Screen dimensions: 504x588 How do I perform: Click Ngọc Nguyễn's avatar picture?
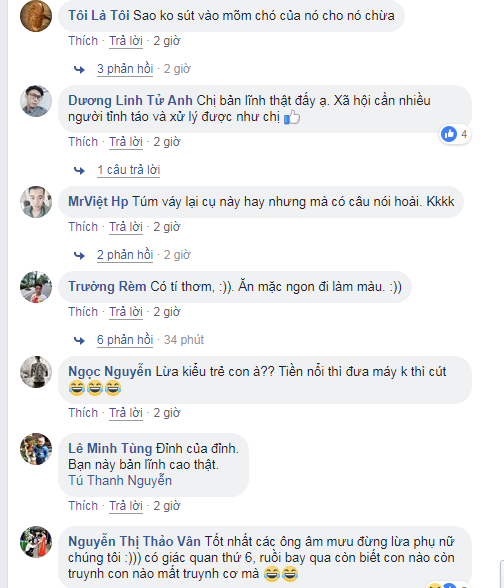[36, 372]
